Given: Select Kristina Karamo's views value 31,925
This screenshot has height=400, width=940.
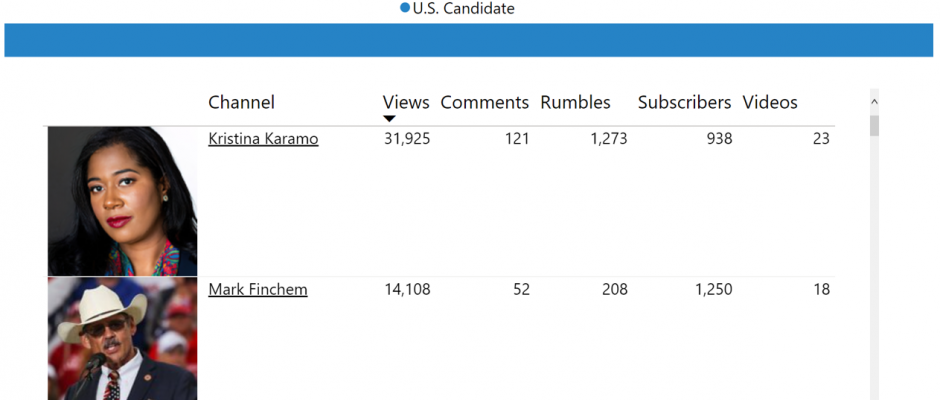Looking at the screenshot, I should tap(407, 139).
